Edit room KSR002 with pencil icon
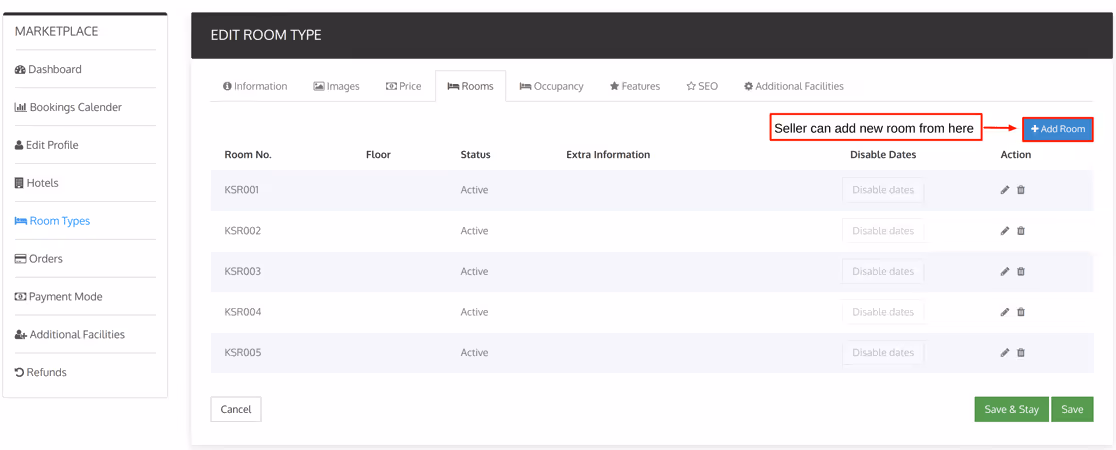 tap(1005, 231)
